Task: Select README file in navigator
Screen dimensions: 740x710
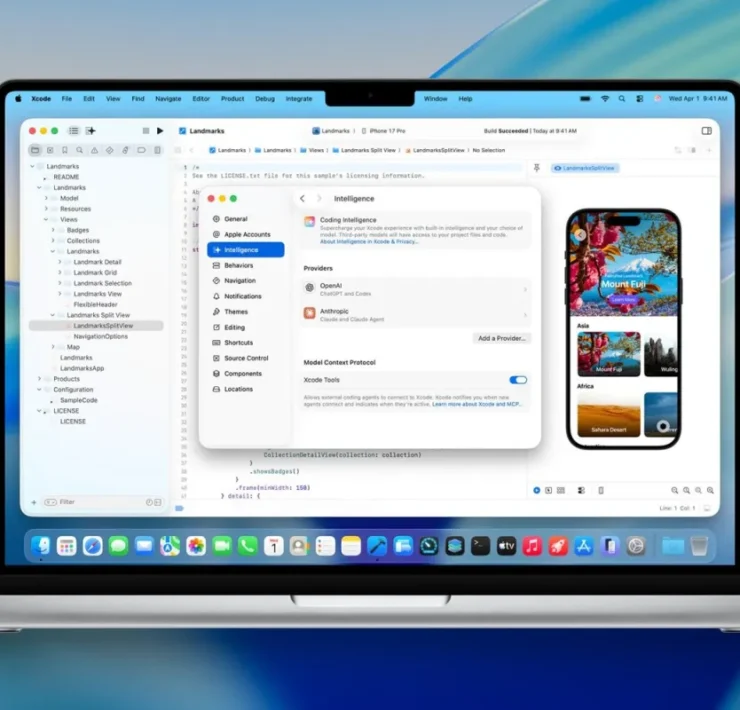Action: click(x=66, y=177)
